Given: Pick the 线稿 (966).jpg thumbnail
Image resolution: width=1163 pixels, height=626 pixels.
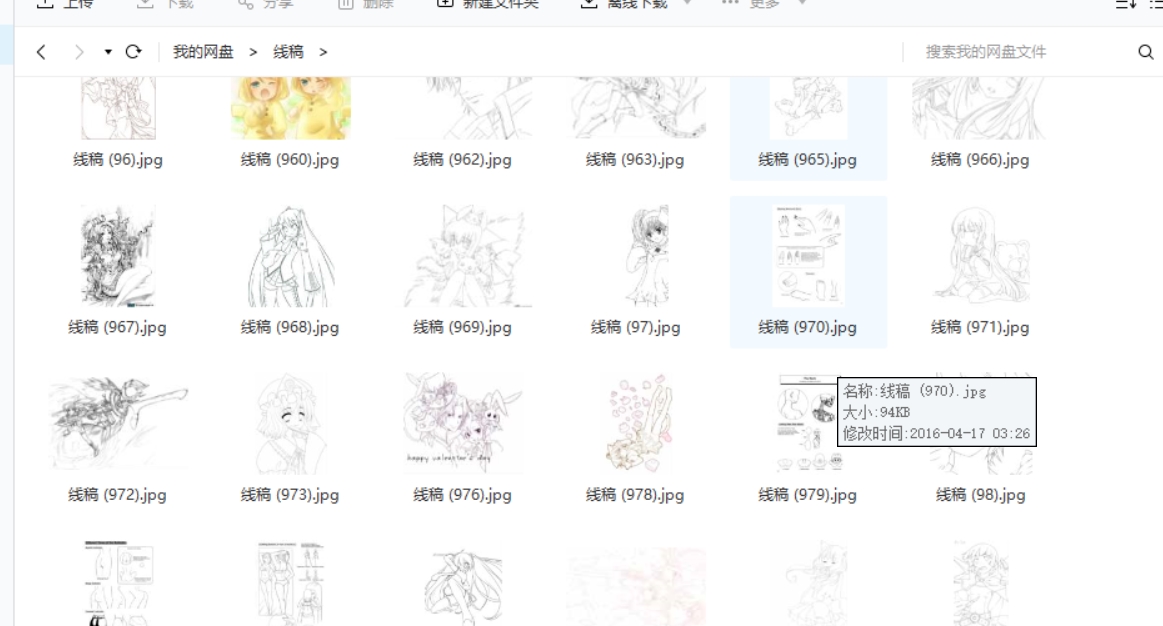Looking at the screenshot, I should 980,108.
